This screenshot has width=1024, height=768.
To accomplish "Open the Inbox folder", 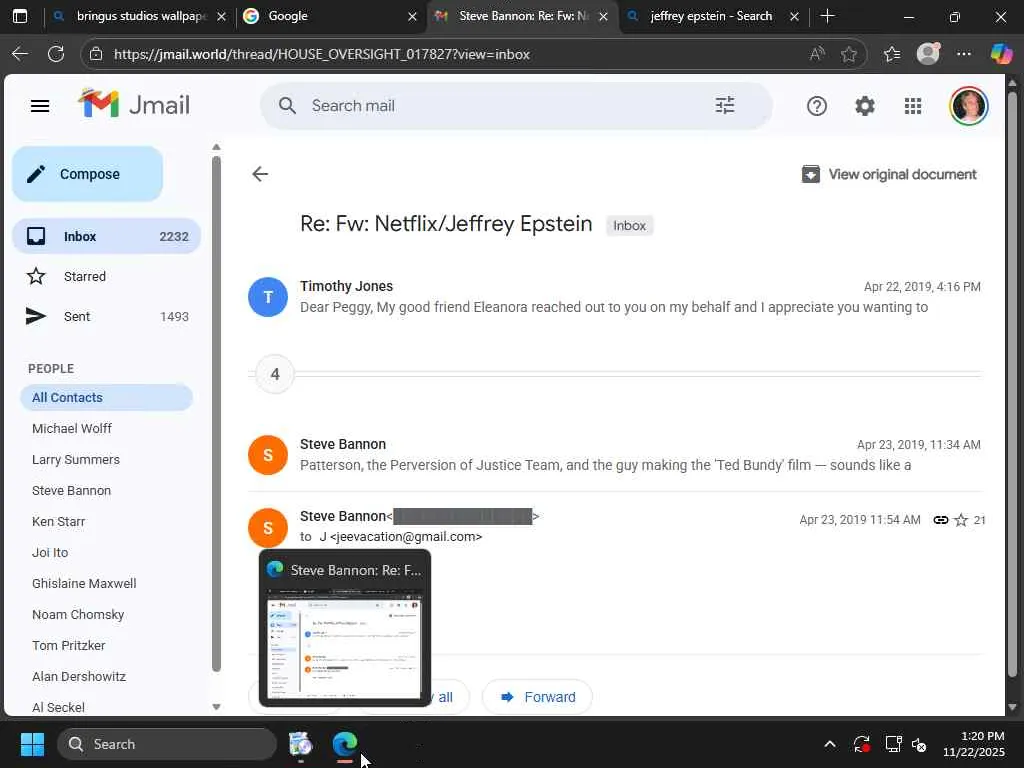I will [106, 236].
